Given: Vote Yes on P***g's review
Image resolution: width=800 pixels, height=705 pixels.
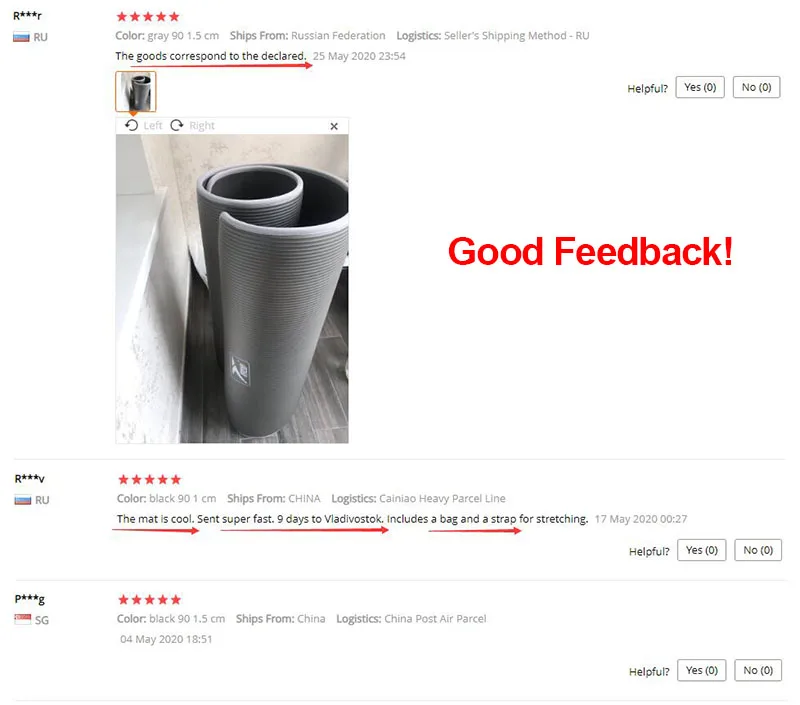Looking at the screenshot, I should click(702, 670).
